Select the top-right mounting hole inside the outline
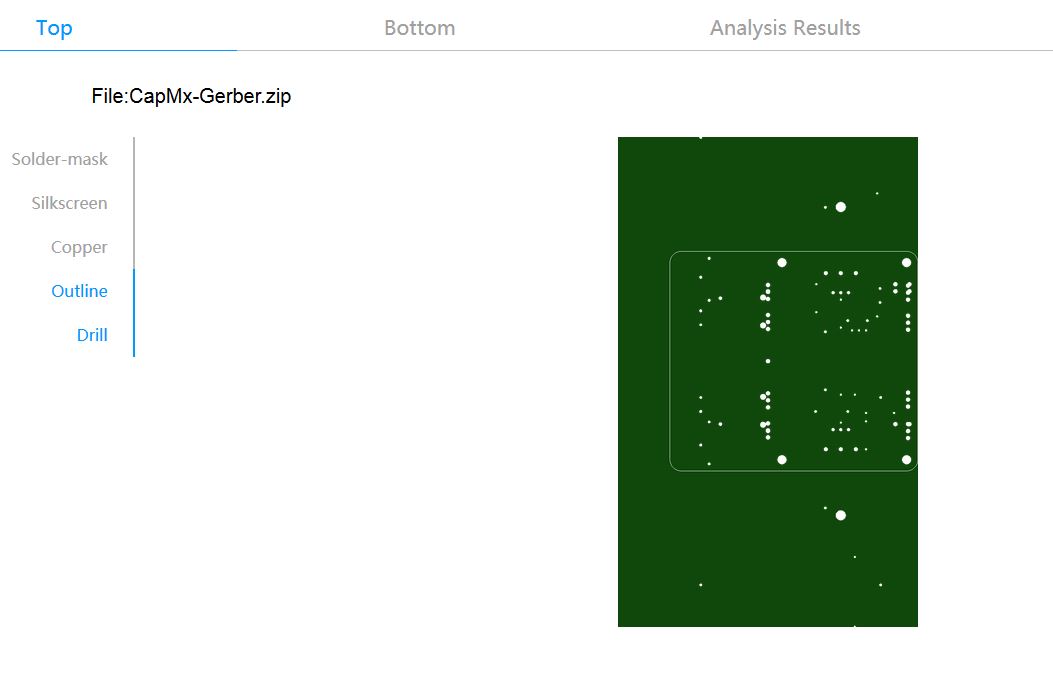Viewport: 1053px width, 695px height. coord(907,263)
